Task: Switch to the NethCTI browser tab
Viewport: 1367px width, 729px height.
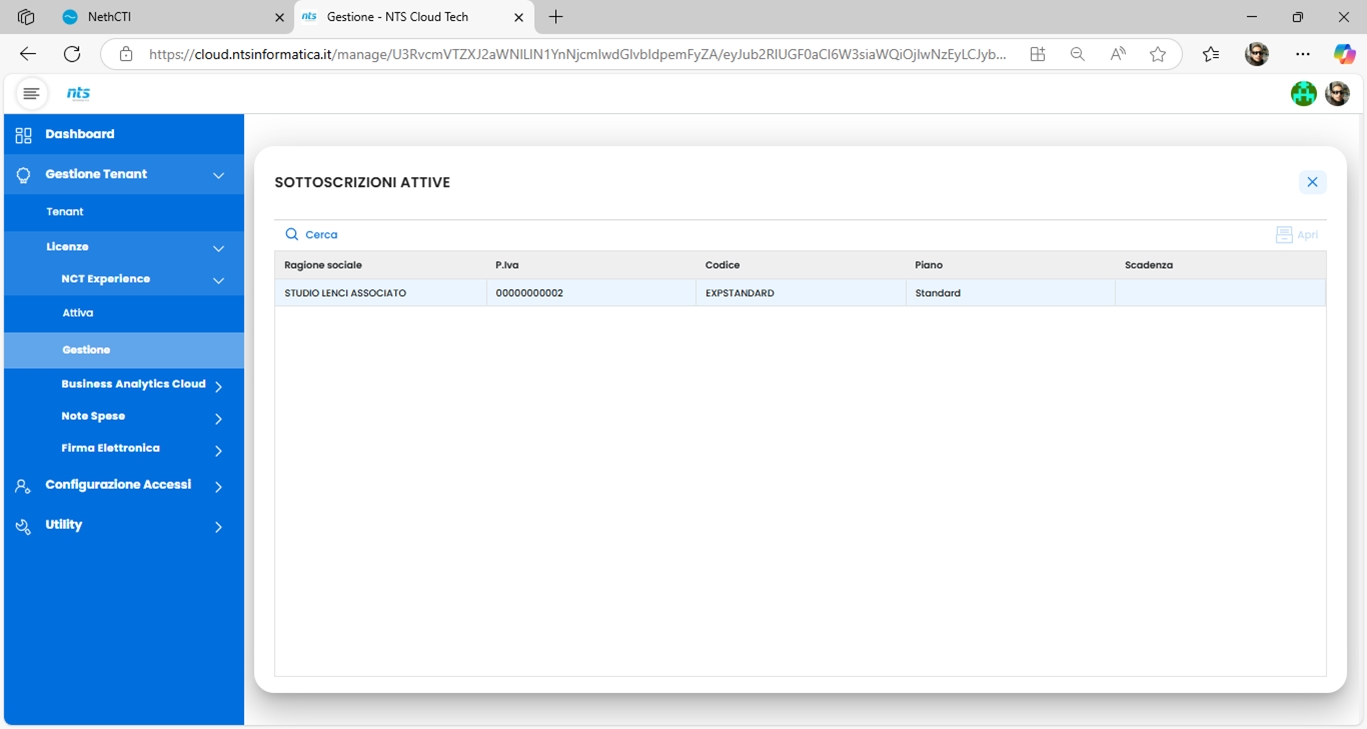Action: [x=172, y=17]
